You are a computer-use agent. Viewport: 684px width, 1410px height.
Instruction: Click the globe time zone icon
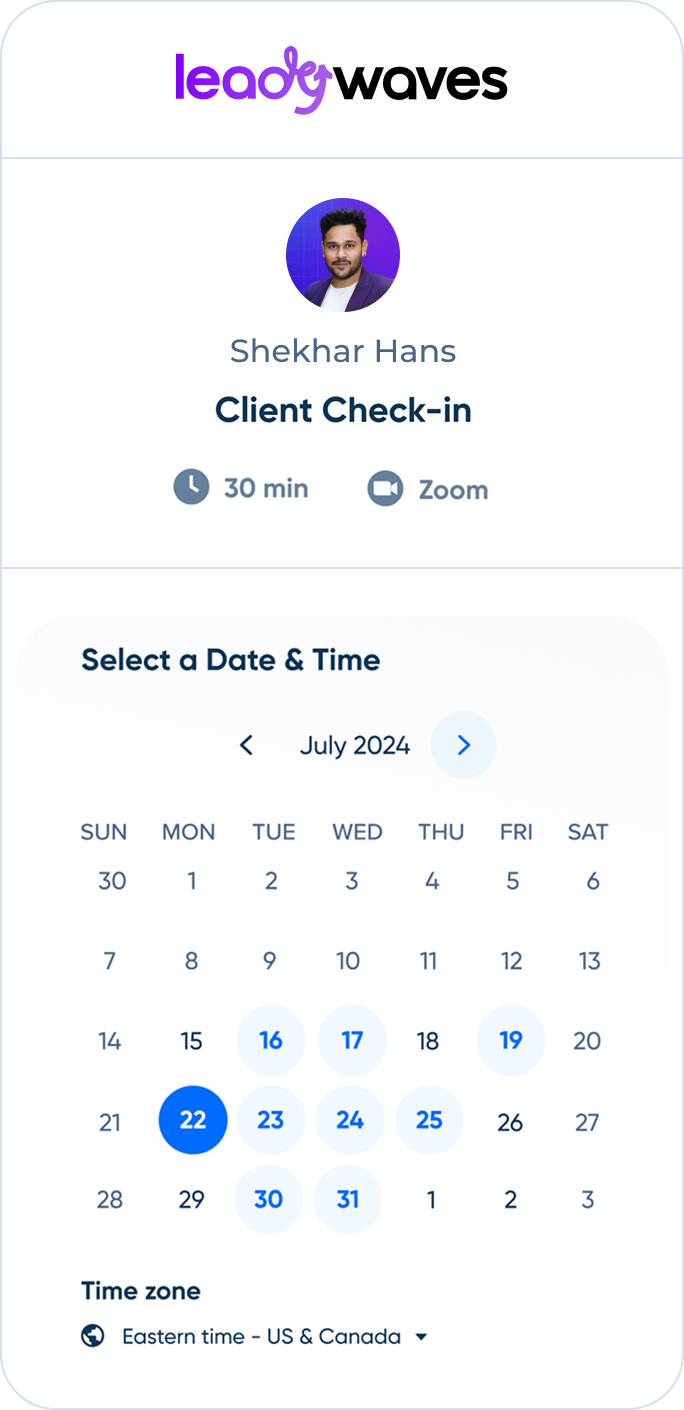(x=93, y=1336)
